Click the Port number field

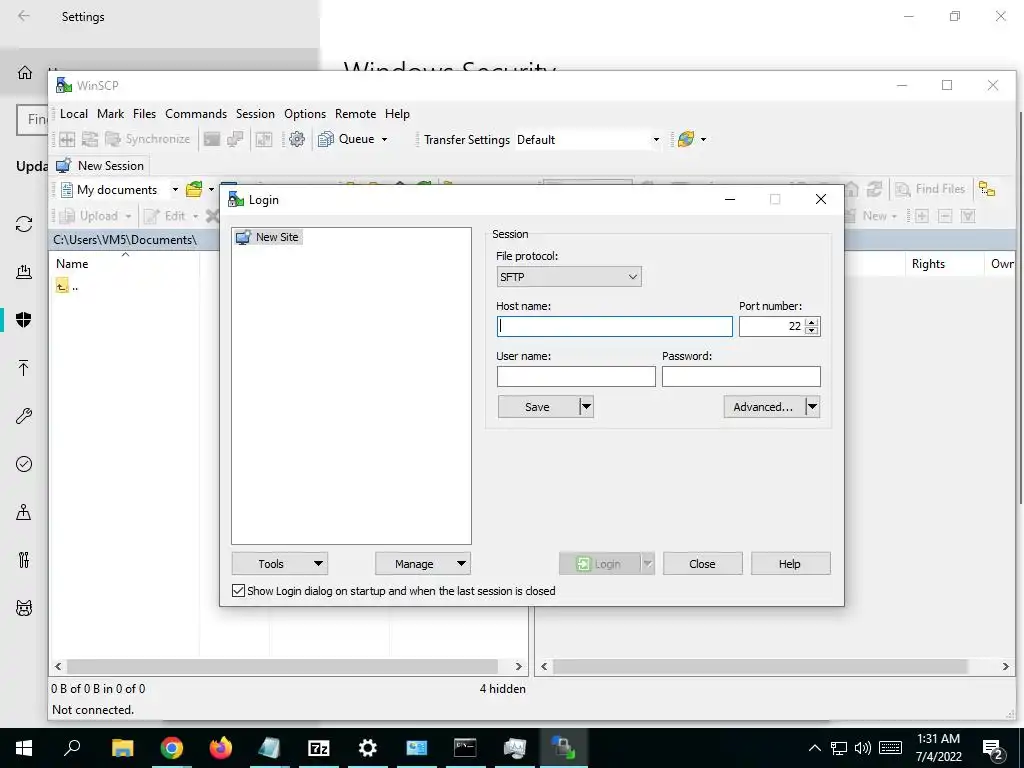coord(772,327)
